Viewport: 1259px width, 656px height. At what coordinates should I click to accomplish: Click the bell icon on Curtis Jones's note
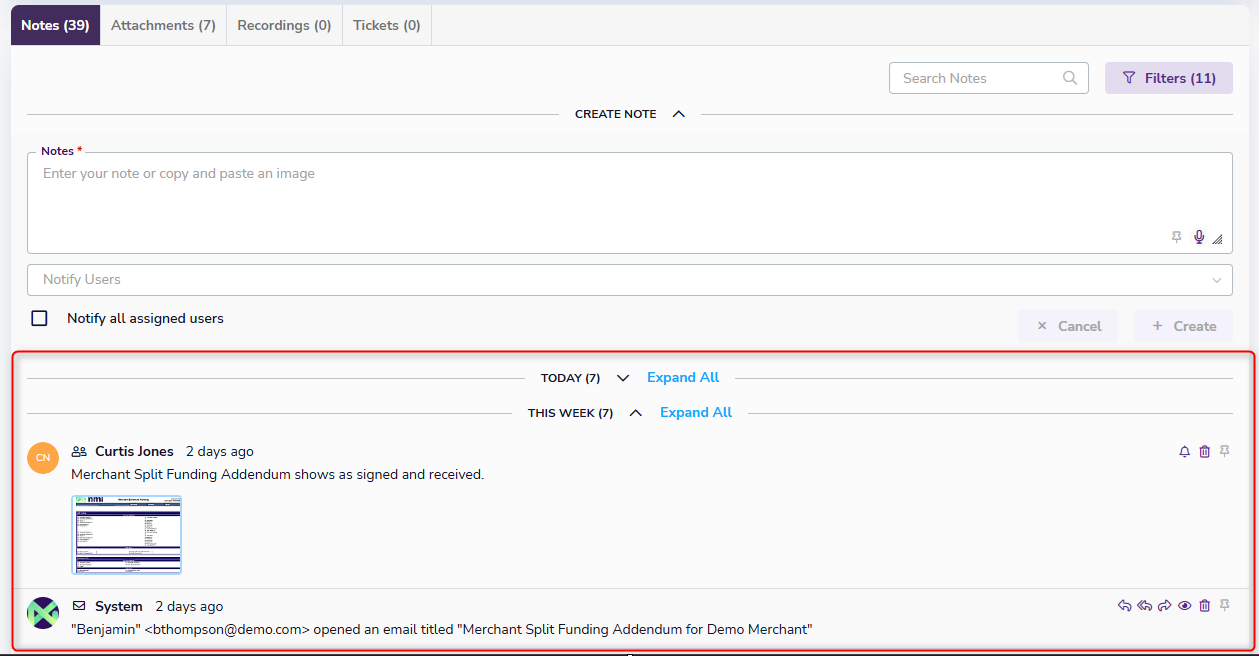(1185, 452)
